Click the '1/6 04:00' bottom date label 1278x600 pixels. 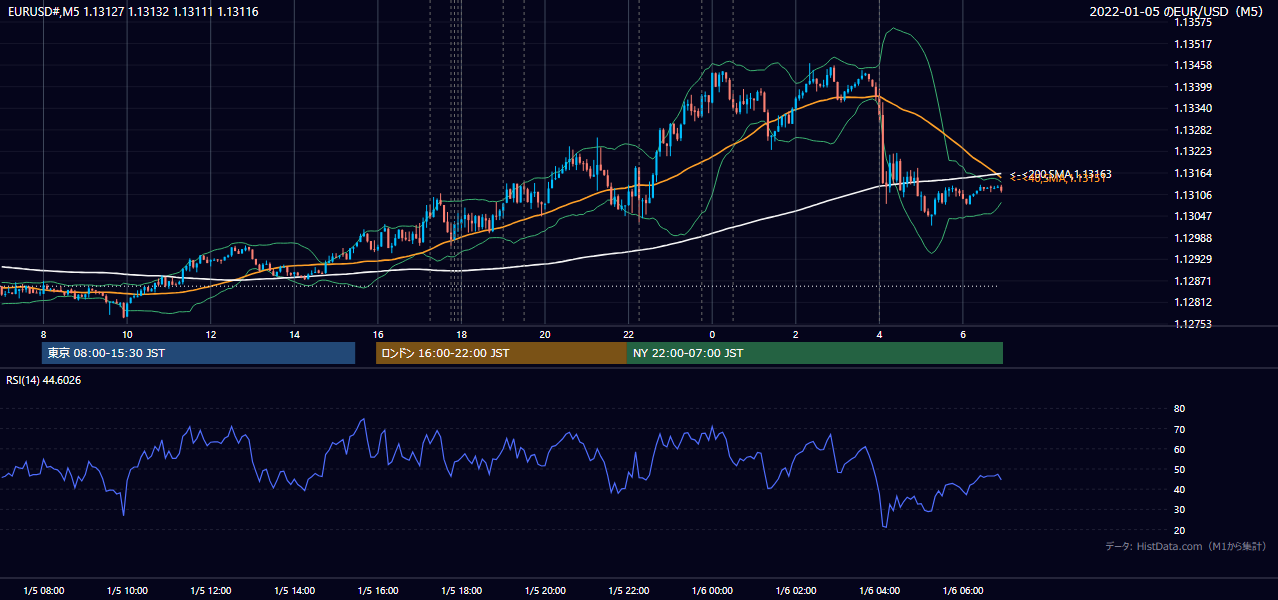[879, 590]
